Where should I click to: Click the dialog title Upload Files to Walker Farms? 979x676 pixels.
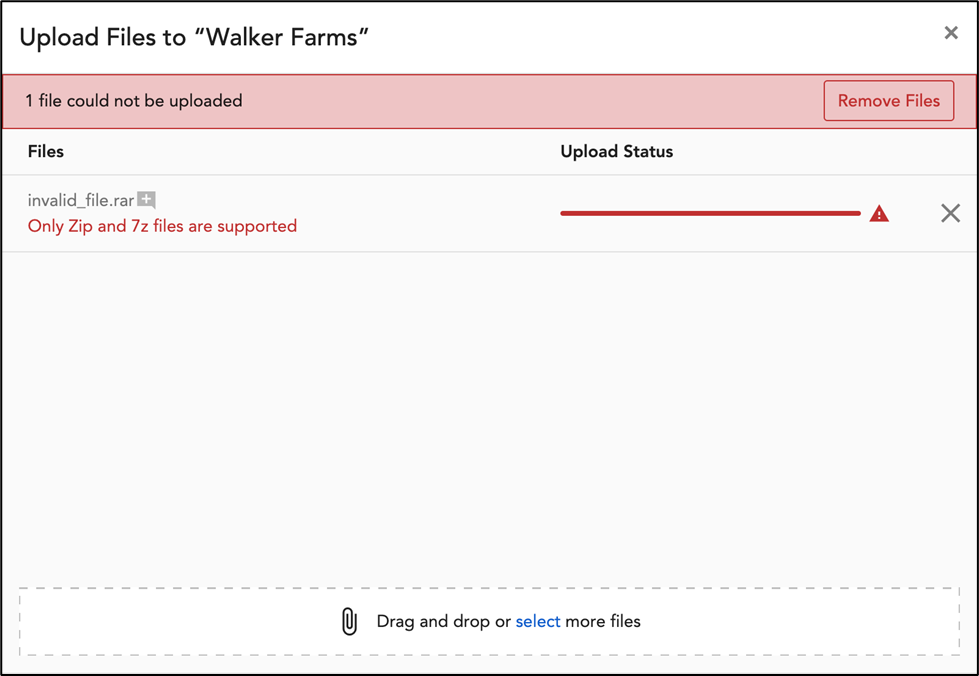tap(196, 35)
